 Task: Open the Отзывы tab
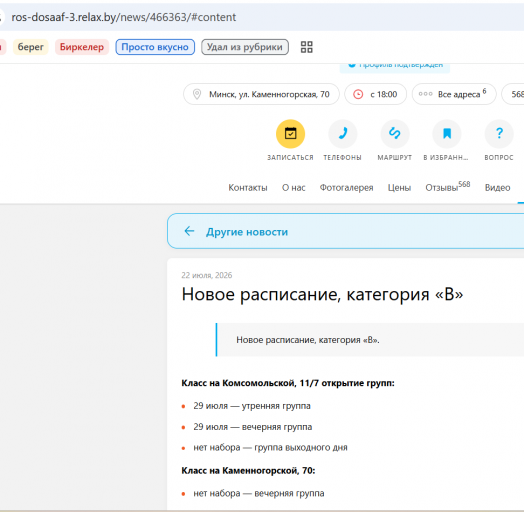pyautogui.click(x=447, y=187)
